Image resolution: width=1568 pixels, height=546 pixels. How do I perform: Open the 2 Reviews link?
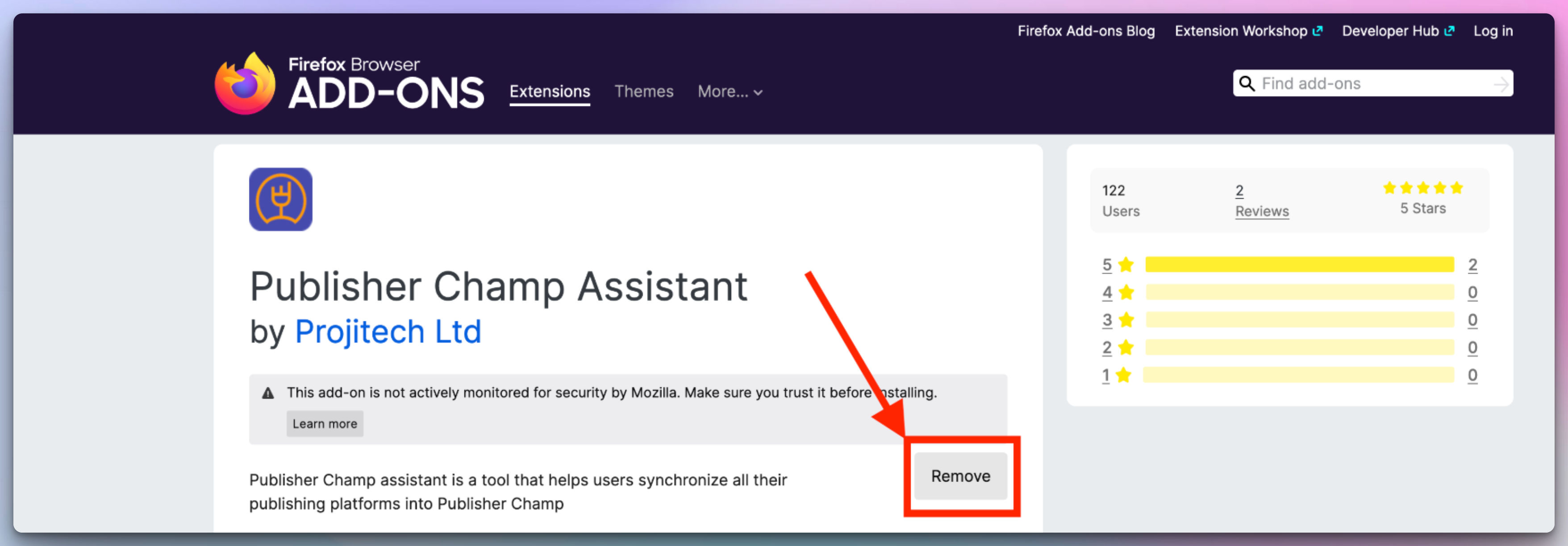[x=1262, y=201]
